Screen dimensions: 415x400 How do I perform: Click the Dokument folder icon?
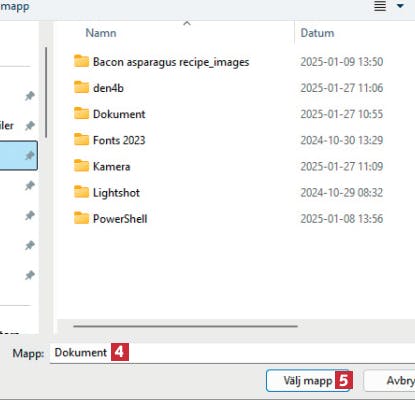click(81, 114)
